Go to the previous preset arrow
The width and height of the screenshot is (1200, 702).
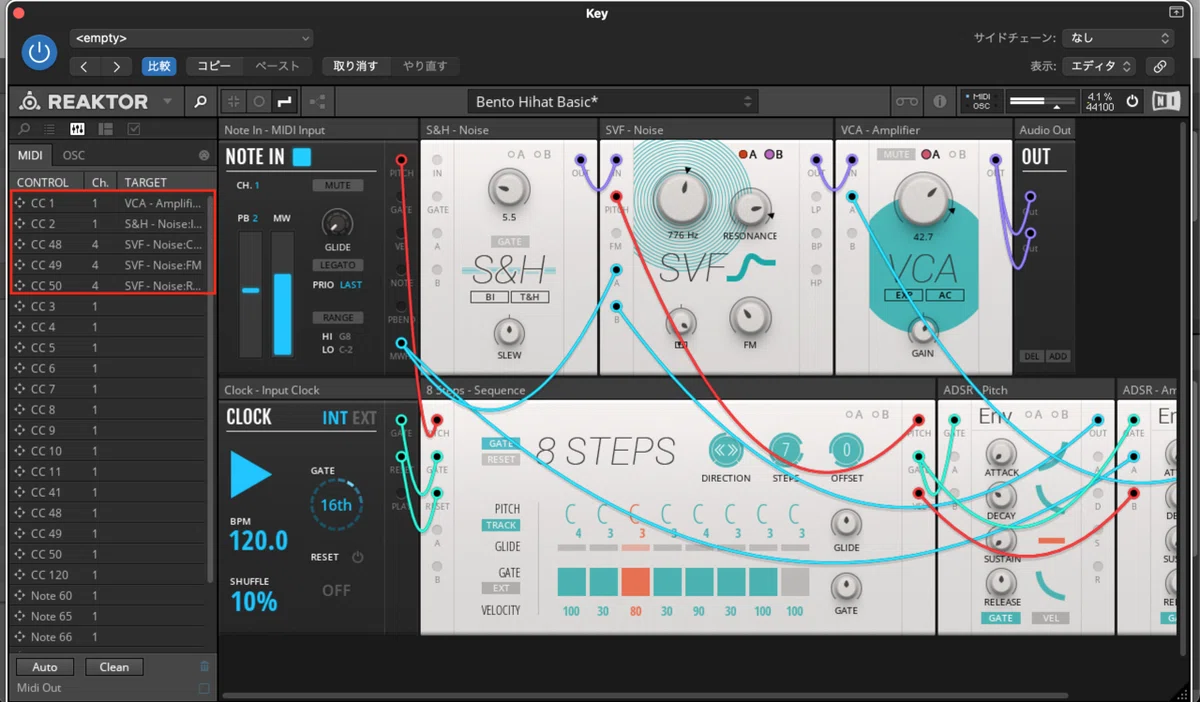click(x=84, y=66)
